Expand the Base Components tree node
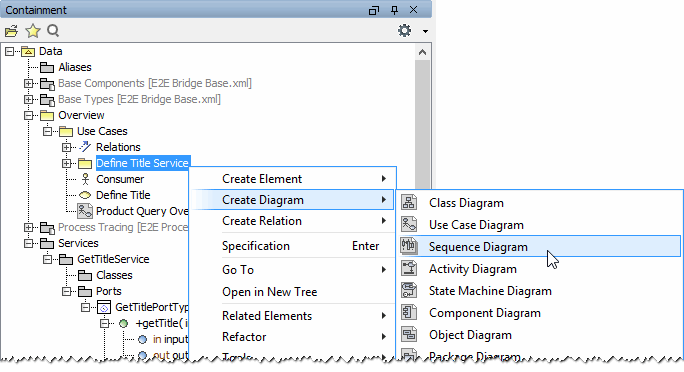Screen dimensions: 684x372 [x=28, y=83]
